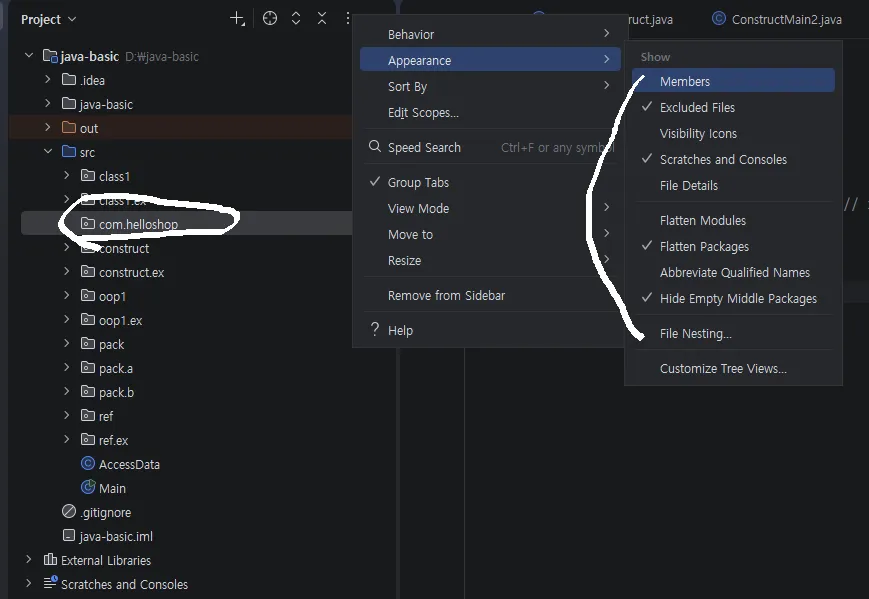The height and width of the screenshot is (599, 869).
Task: Toggle Members display option
Action: (733, 81)
